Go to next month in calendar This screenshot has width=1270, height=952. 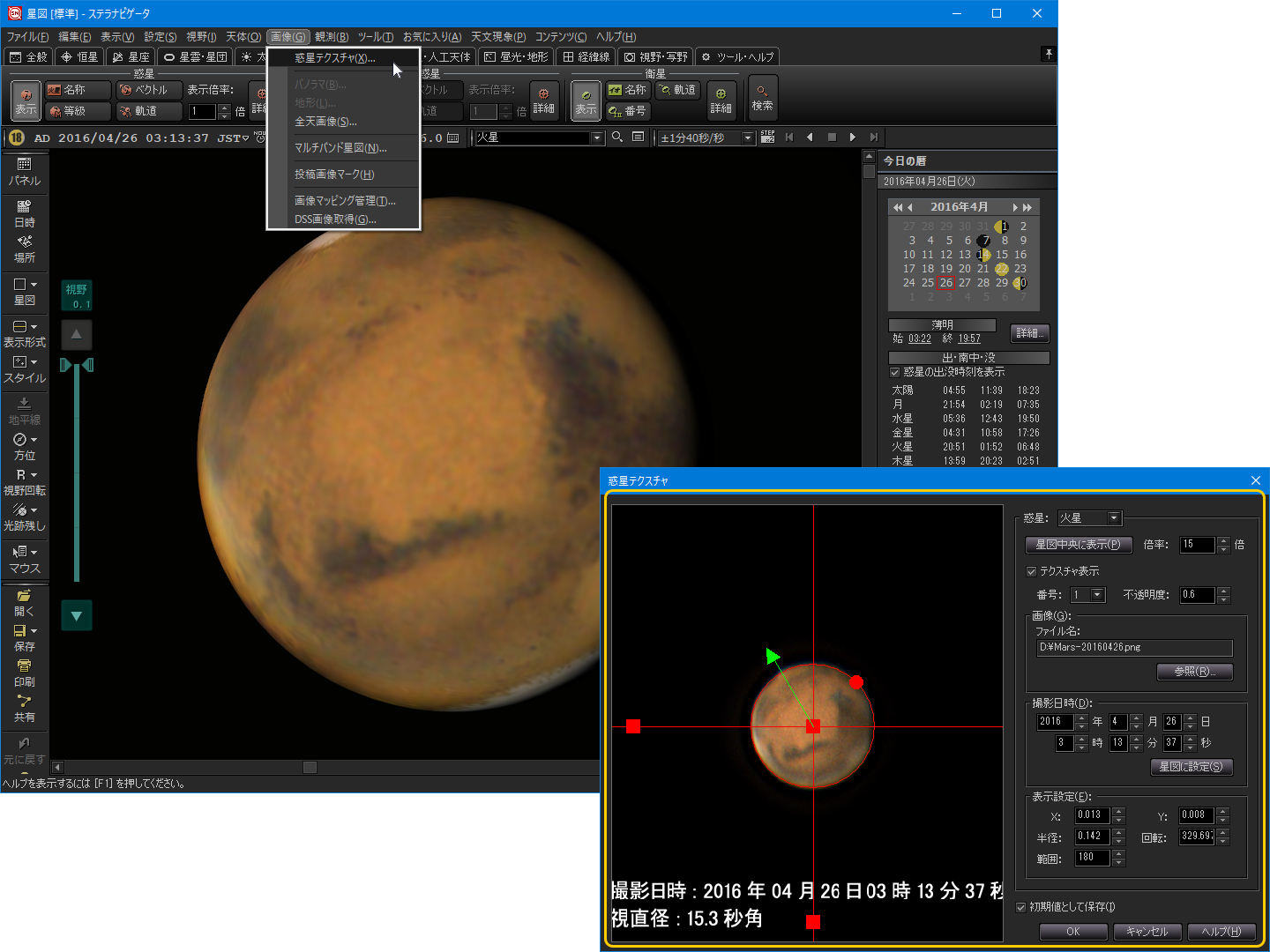click(x=1015, y=207)
